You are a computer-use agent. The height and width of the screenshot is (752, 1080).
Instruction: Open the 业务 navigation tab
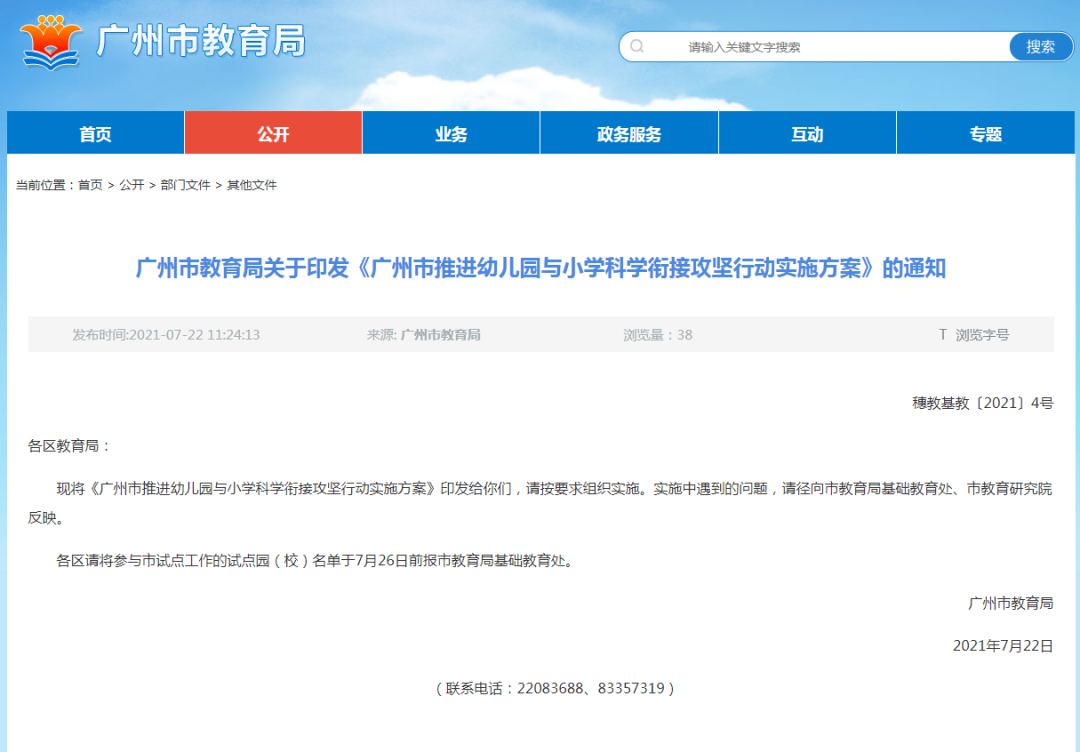coord(451,133)
